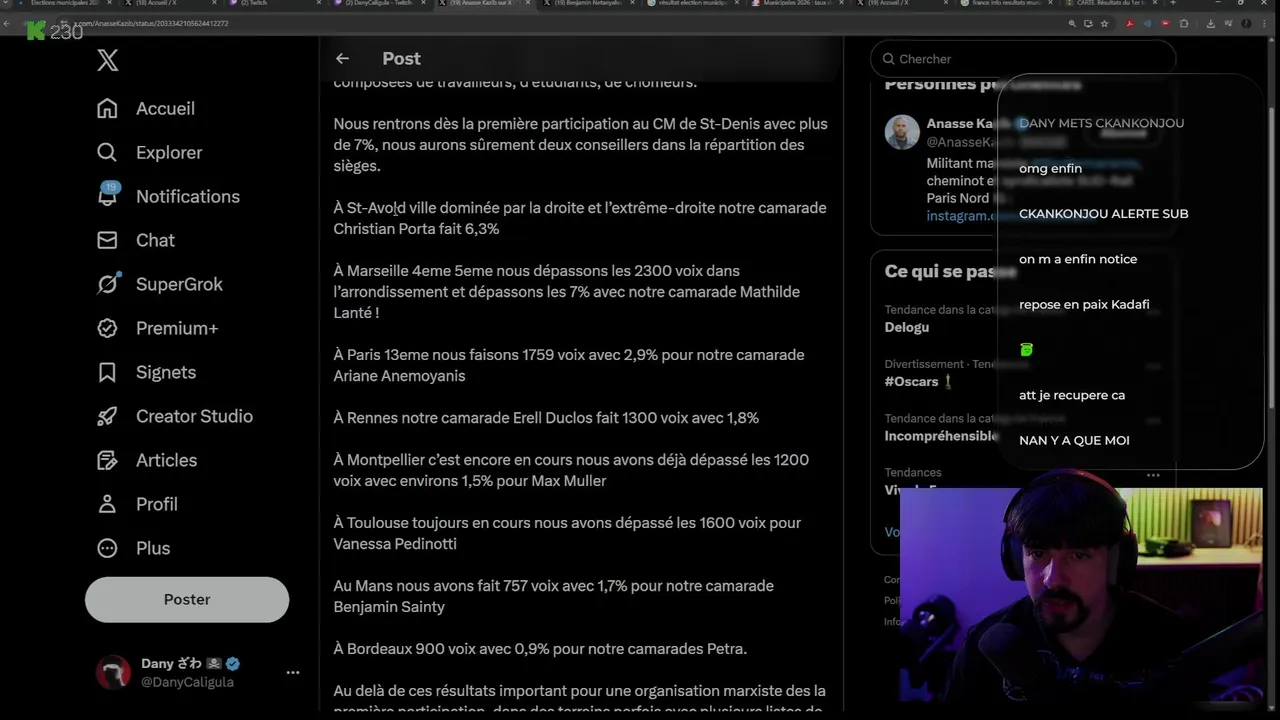Click the 'Ce qui se passe' heading
The width and height of the screenshot is (1280, 720).
(950, 271)
